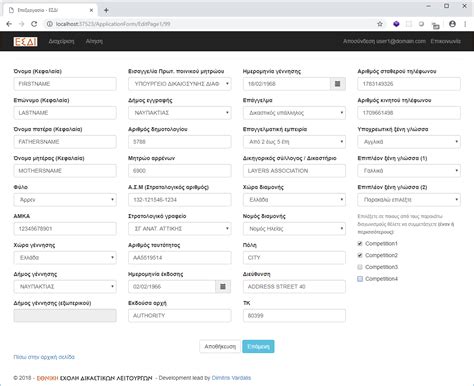The height and width of the screenshot is (386, 474).
Task: Open calendar picker for Ημερομηνία γέννησης
Action: point(338,84)
